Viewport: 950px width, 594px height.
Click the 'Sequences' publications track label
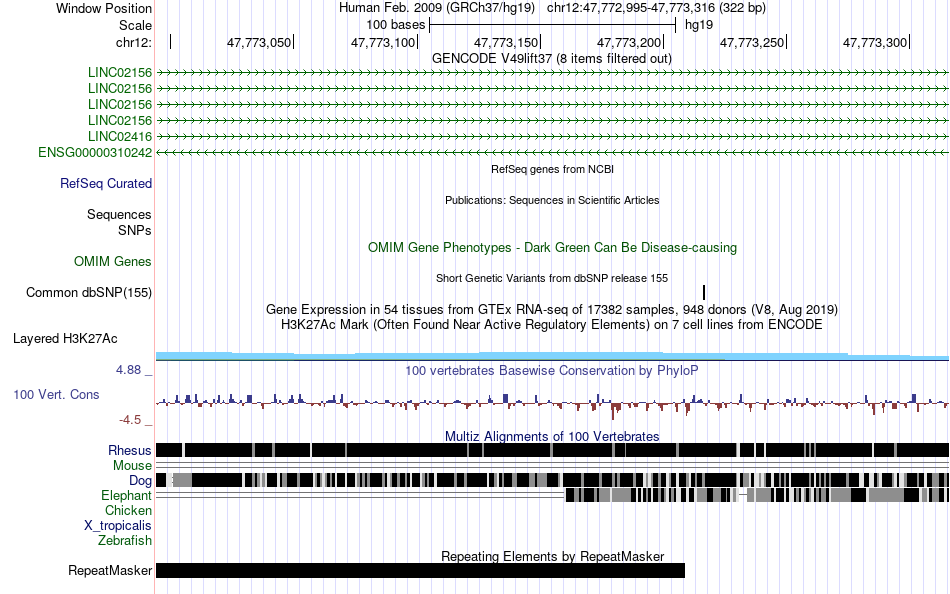click(x=119, y=215)
